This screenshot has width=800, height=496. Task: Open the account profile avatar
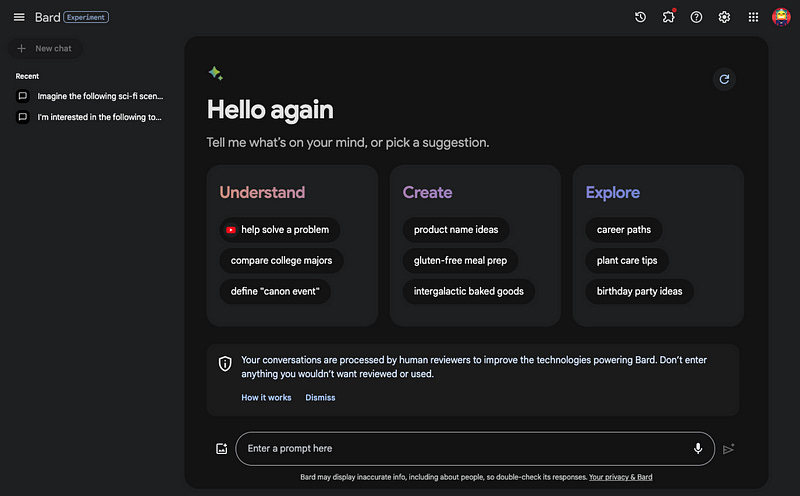point(781,17)
